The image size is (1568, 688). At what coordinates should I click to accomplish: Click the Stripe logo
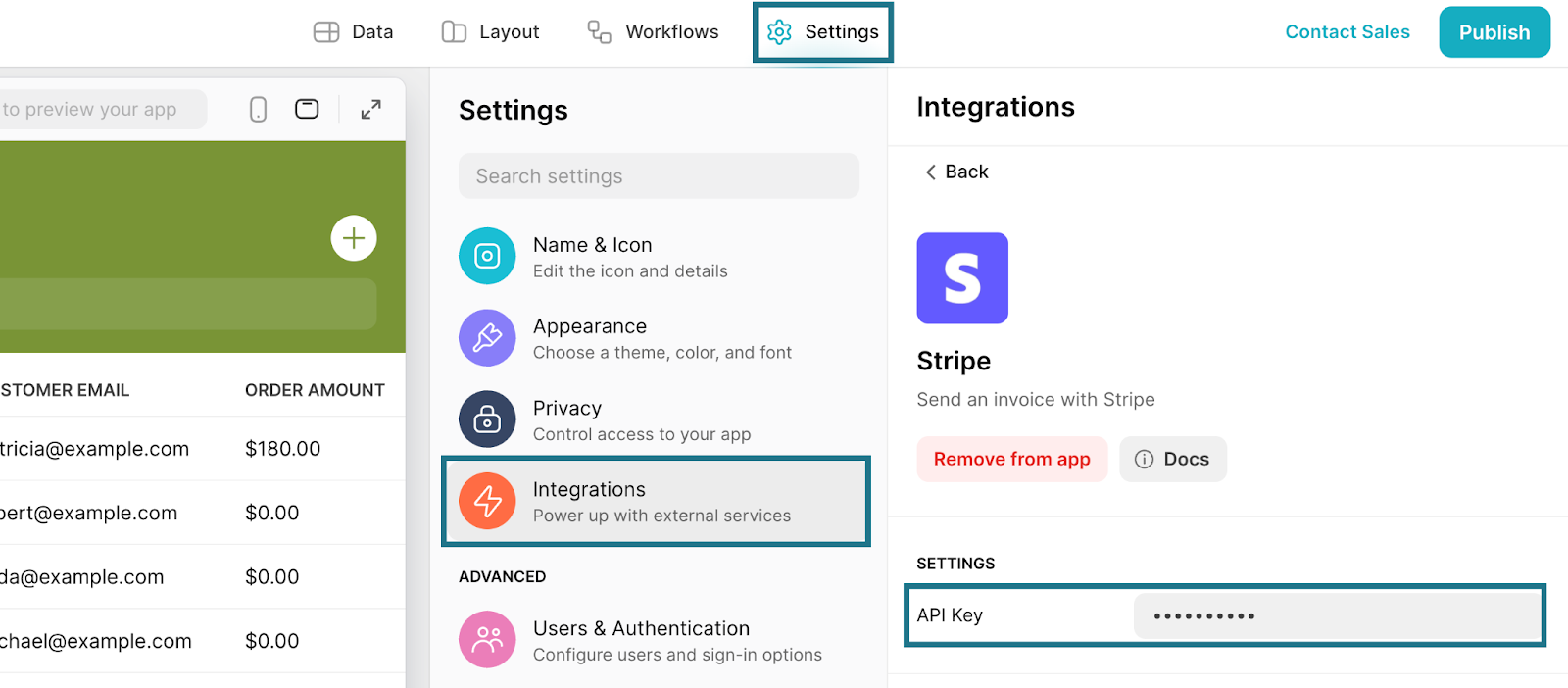962,278
